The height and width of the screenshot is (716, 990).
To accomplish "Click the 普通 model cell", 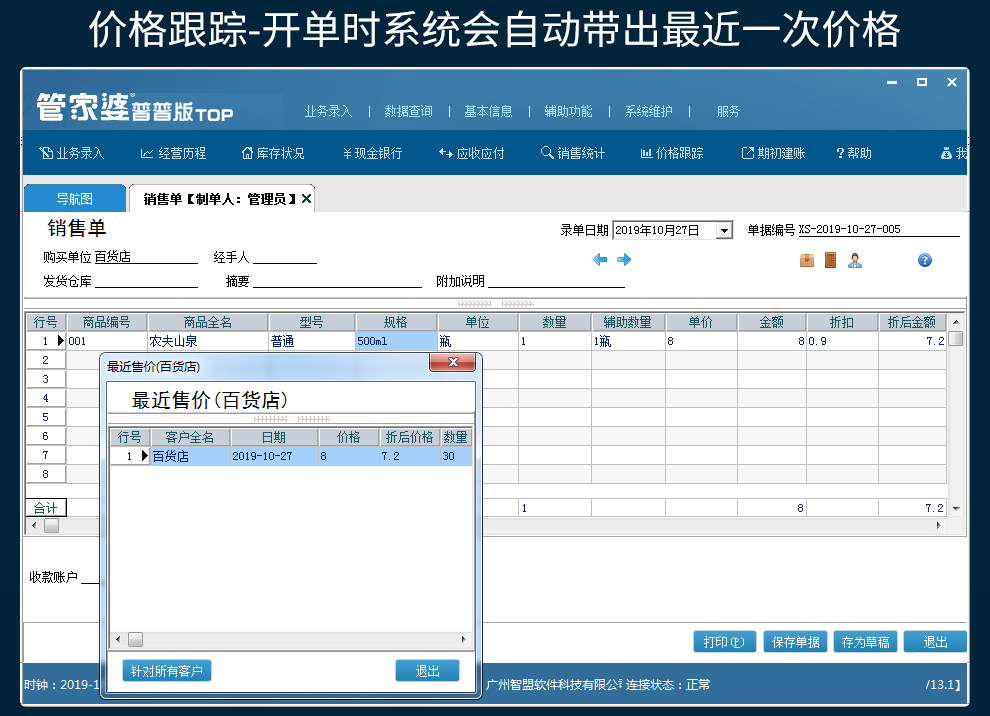I will (311, 341).
